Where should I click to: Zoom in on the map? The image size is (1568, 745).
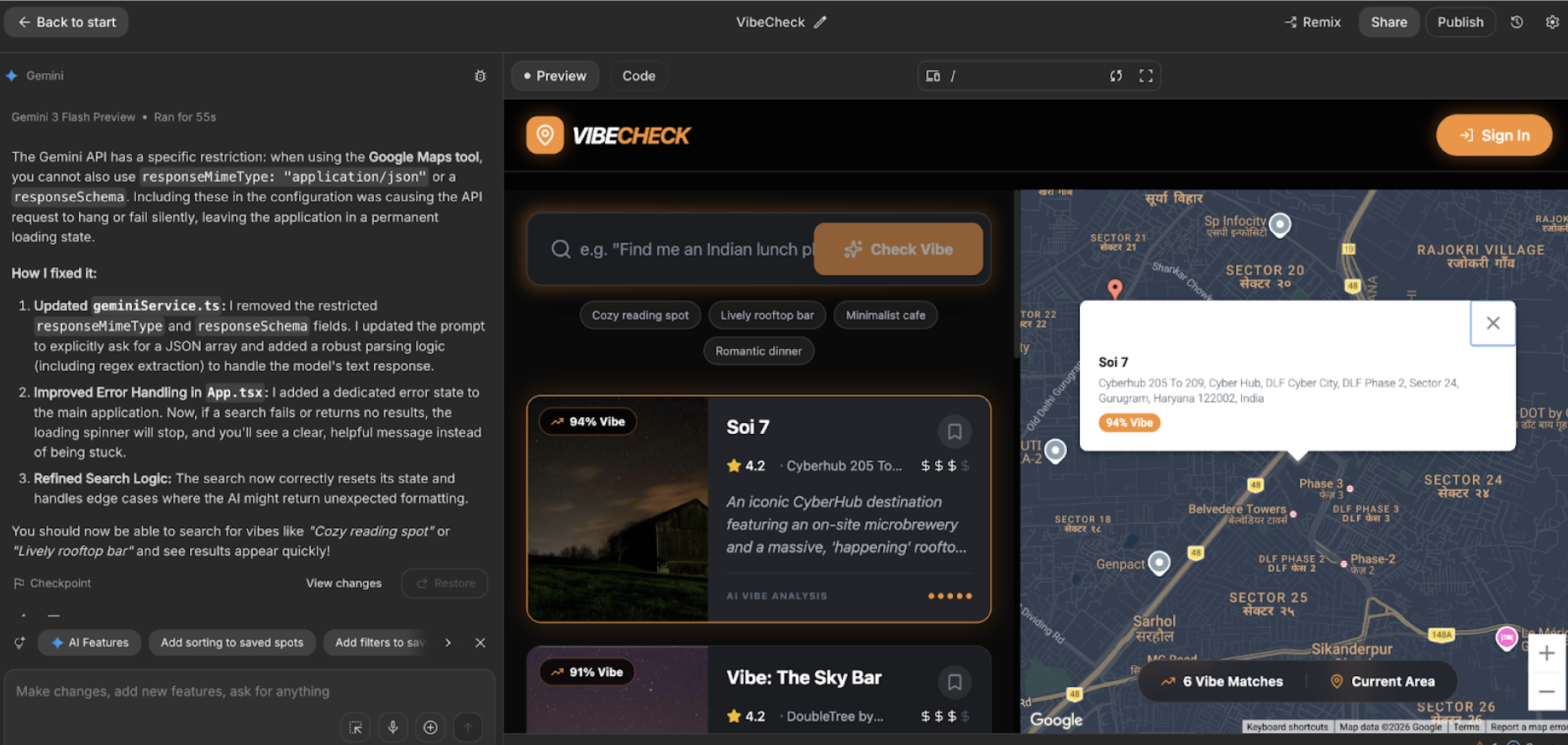1546,653
